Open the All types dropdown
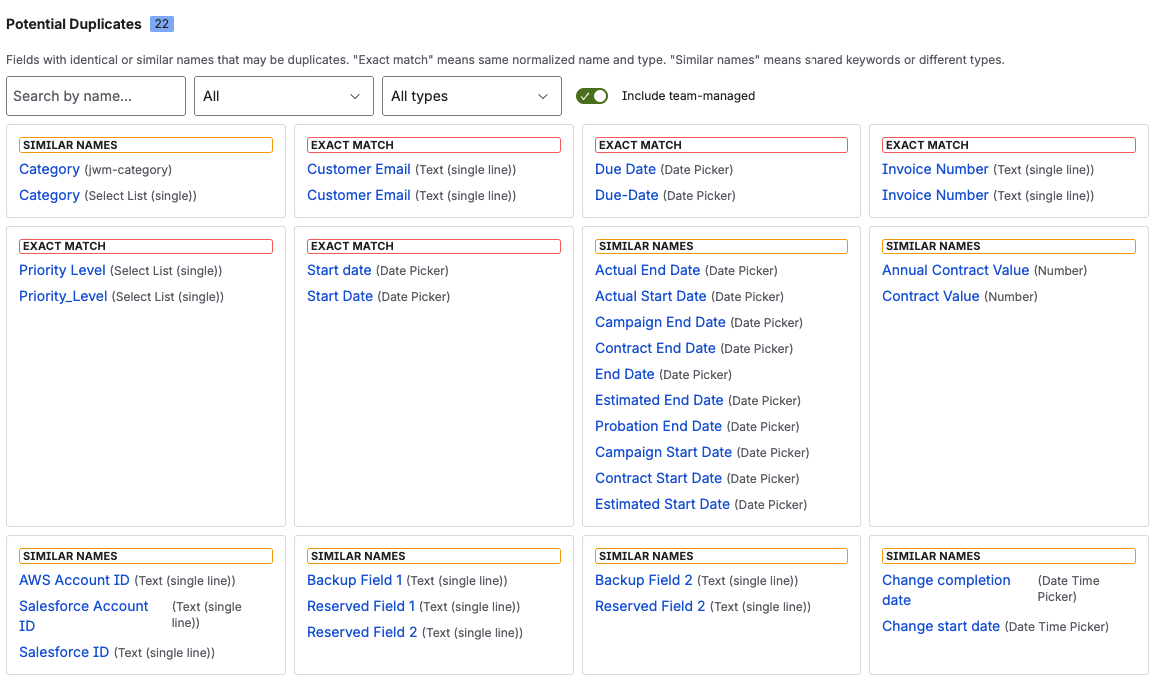The image size is (1157, 680). [472, 96]
